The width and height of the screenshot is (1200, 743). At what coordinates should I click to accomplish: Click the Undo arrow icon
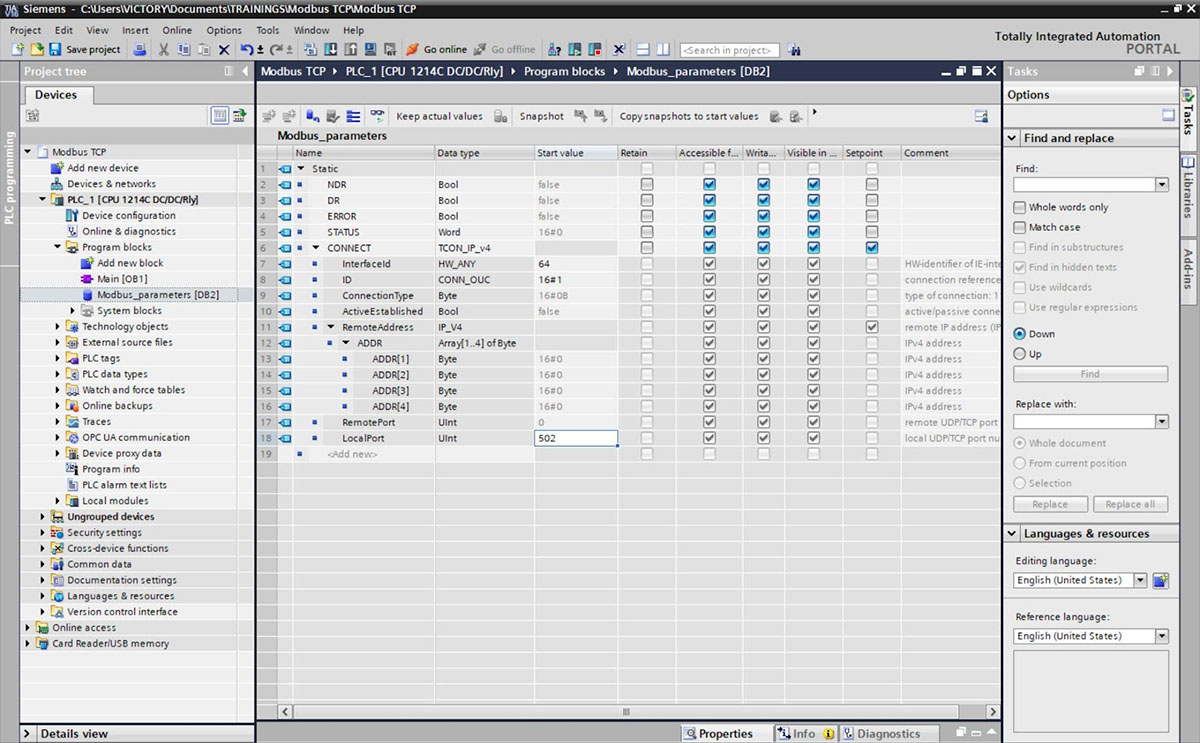pyautogui.click(x=246, y=49)
